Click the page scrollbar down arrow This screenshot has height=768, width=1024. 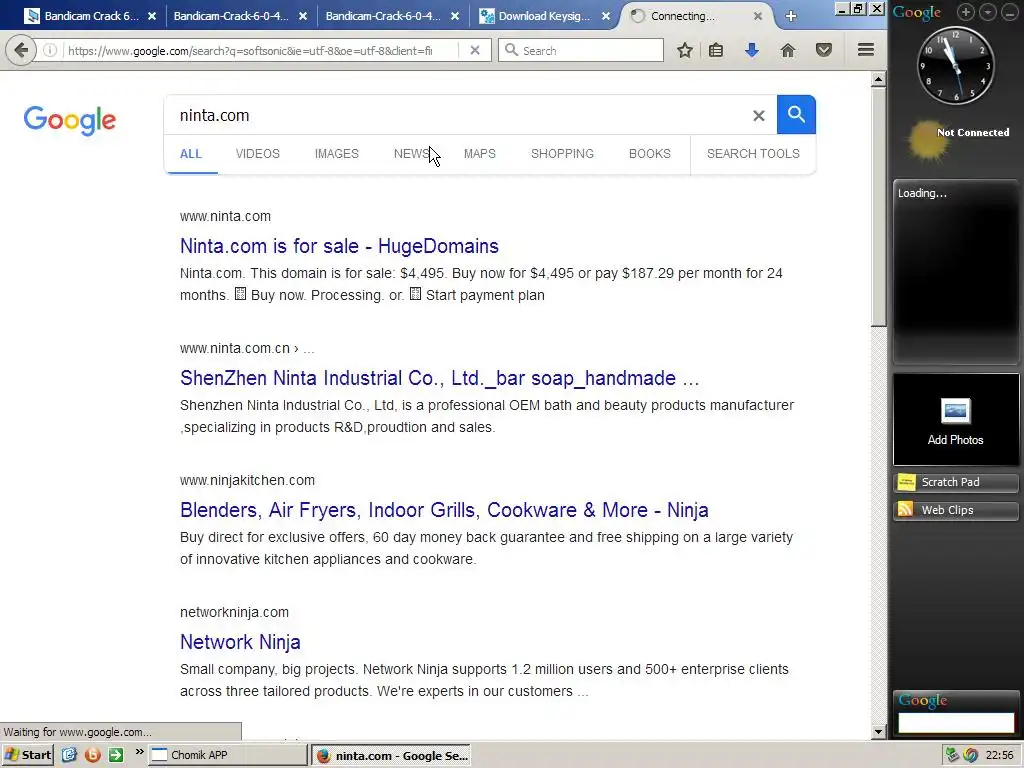[x=878, y=732]
